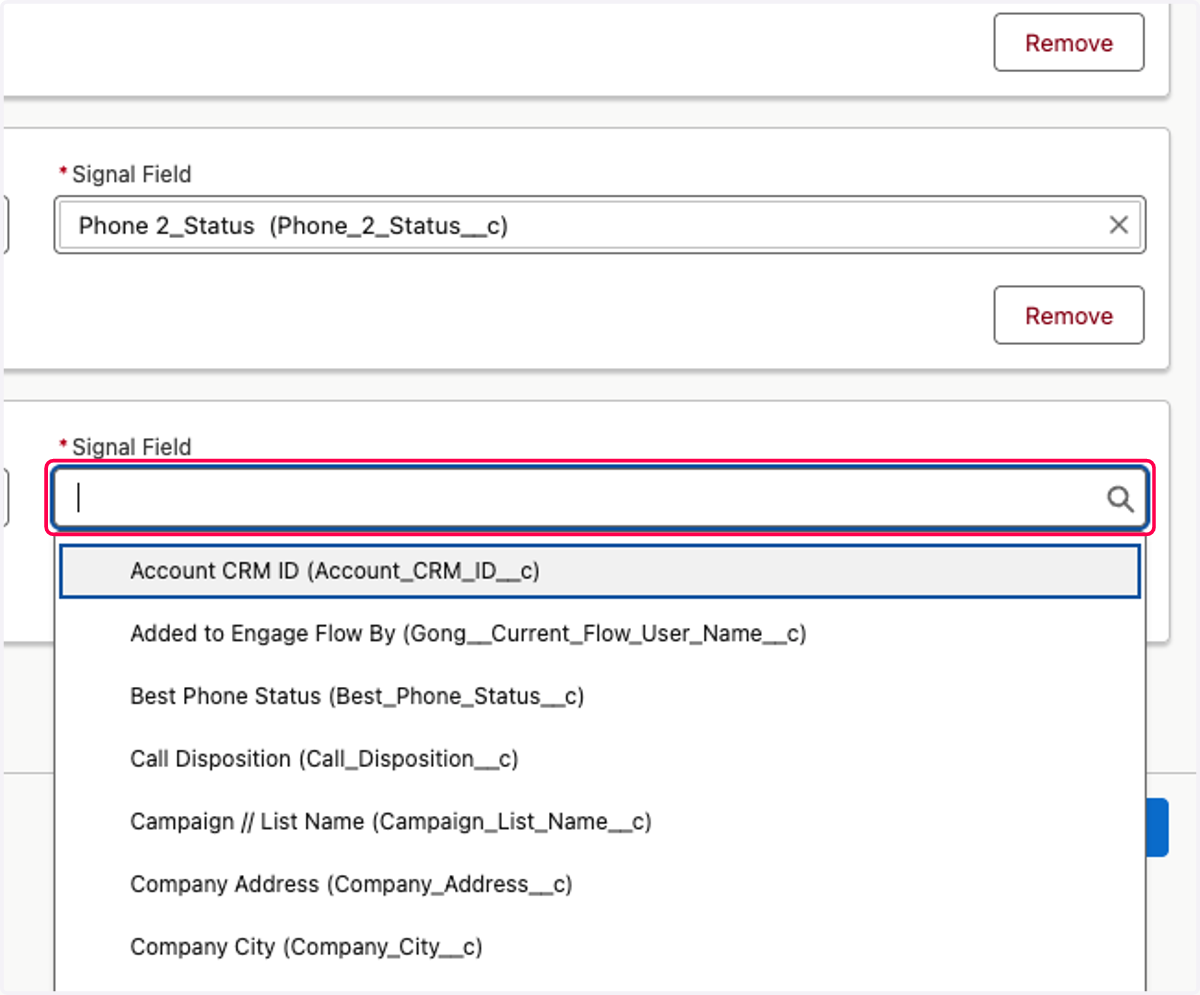1200x995 pixels.
Task: Open the Phone 2_Status Signal Field combobox
Action: [x=600, y=225]
